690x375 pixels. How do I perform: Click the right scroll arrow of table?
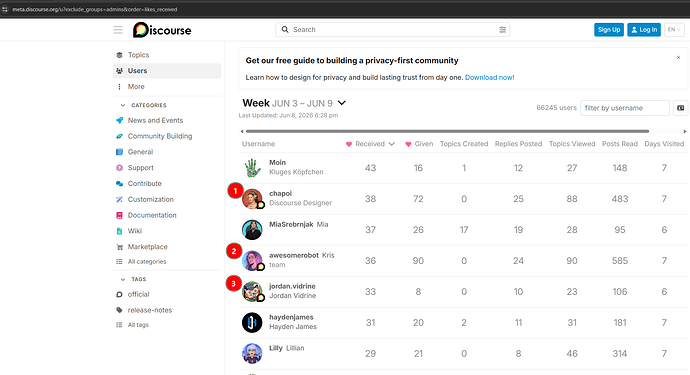pos(685,131)
